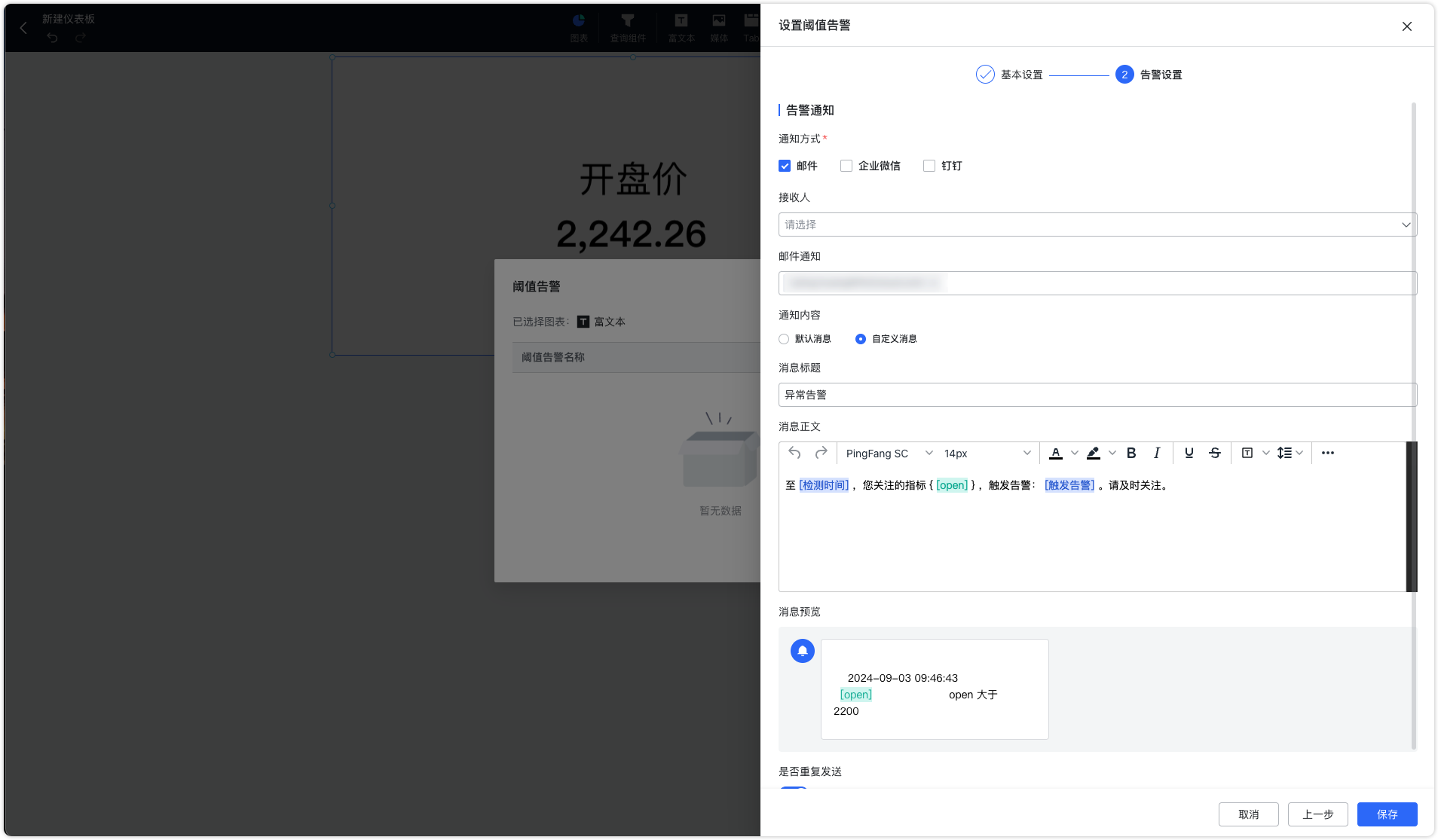The width and height of the screenshot is (1438, 840).
Task: Click the highlight background color icon
Action: pyautogui.click(x=1094, y=453)
